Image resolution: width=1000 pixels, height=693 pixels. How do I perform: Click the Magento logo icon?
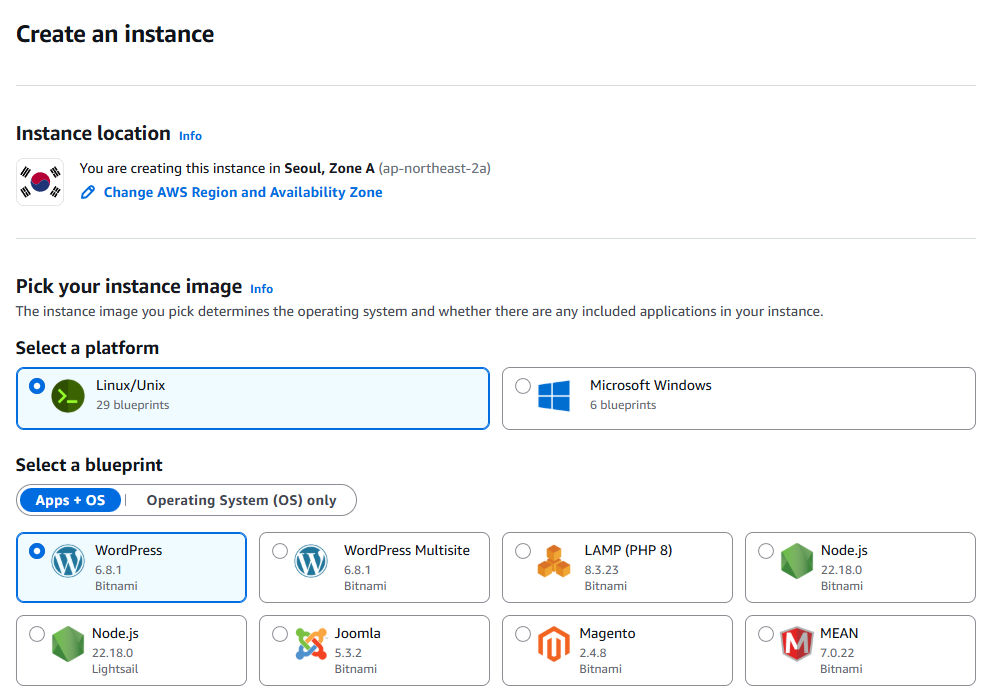553,644
